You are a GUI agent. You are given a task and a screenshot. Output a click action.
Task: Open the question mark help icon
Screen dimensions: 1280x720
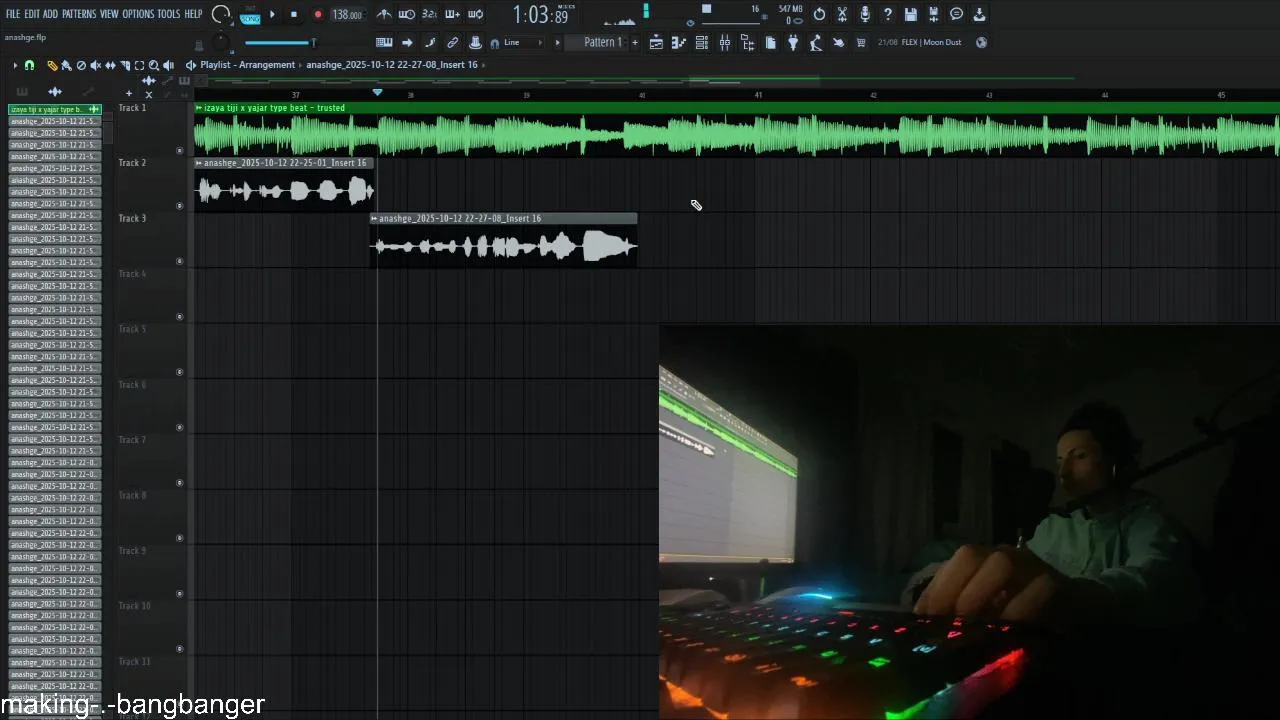(888, 14)
